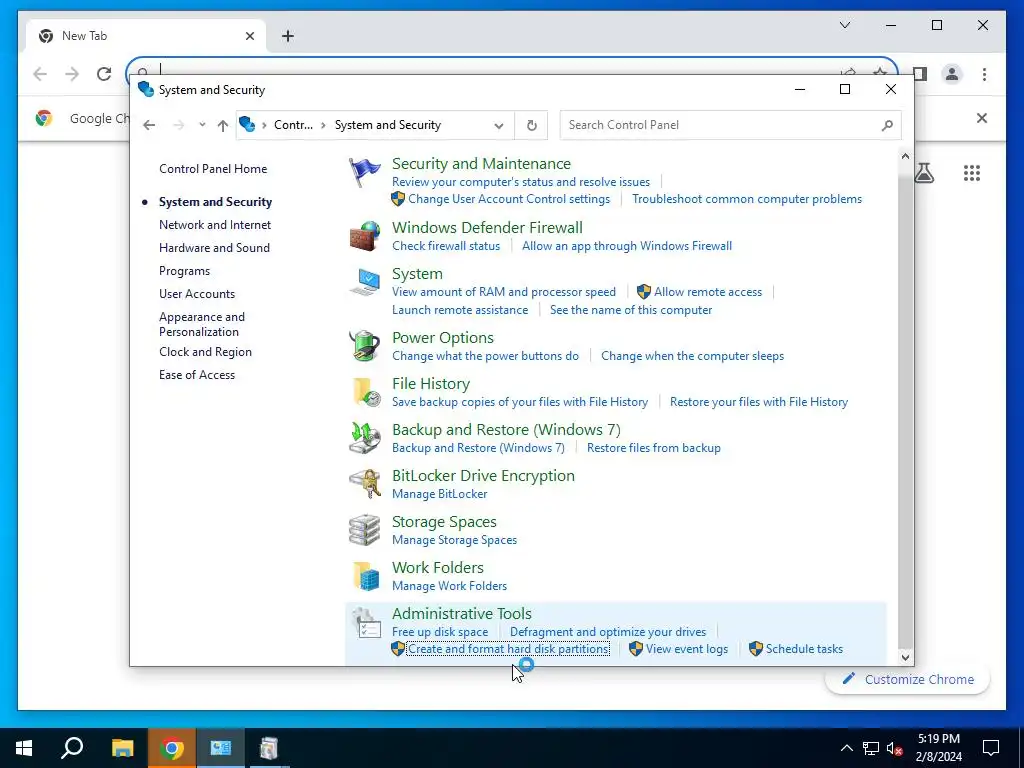Go back in Control Panel navigation
Screen dimensions: 1024x768
pyautogui.click(x=150, y=125)
